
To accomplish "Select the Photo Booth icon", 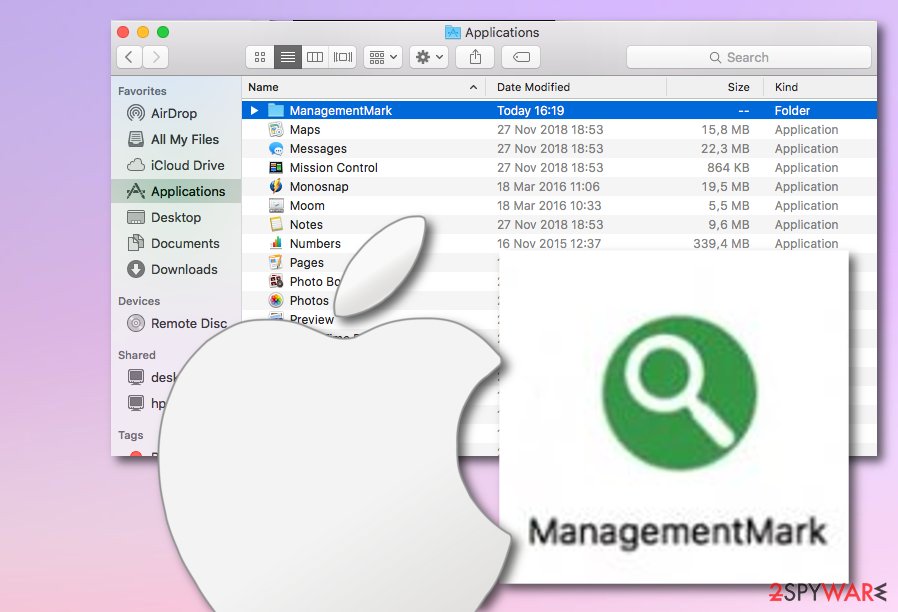I will [276, 281].
